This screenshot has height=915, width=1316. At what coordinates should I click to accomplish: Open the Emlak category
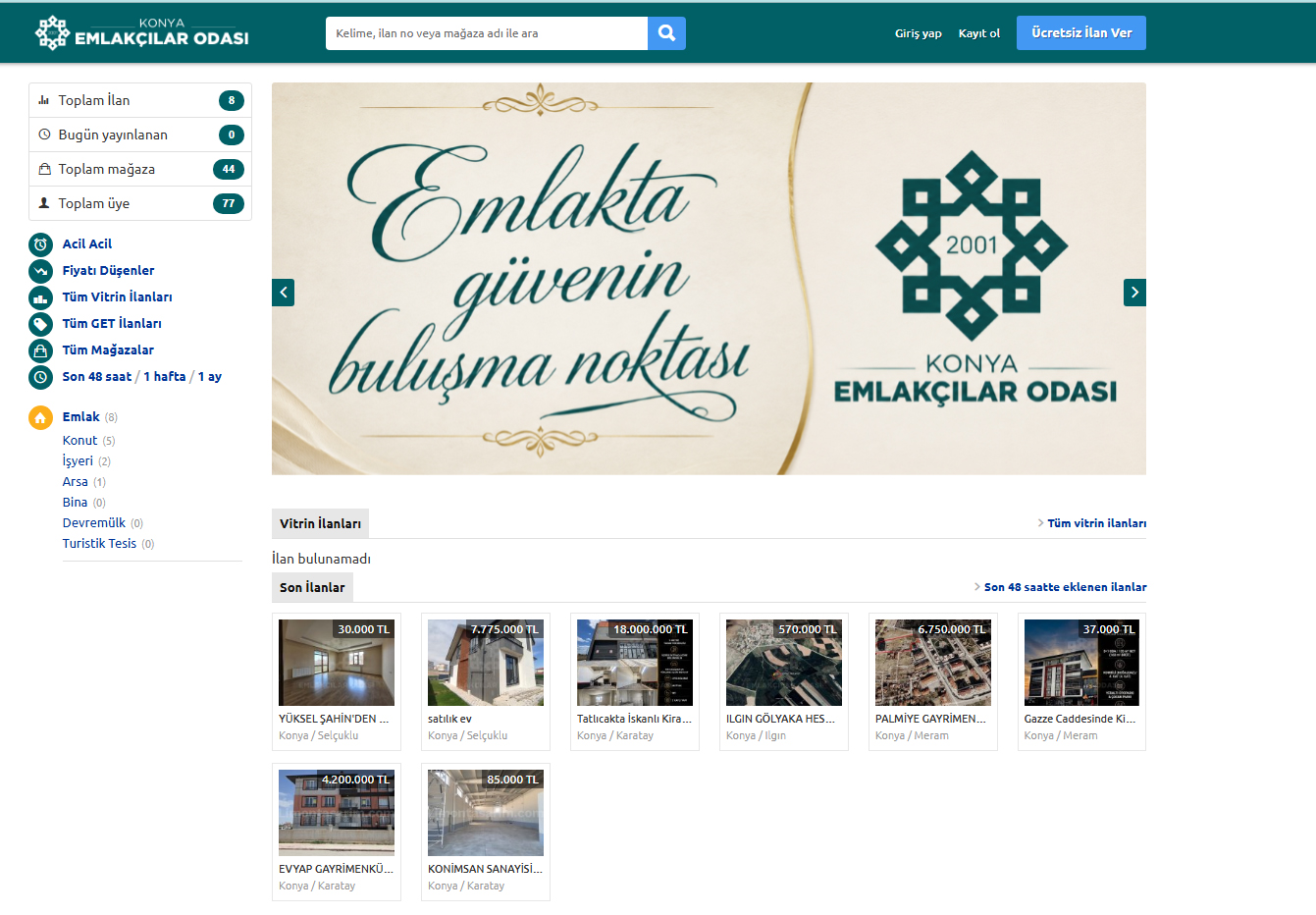point(81,417)
